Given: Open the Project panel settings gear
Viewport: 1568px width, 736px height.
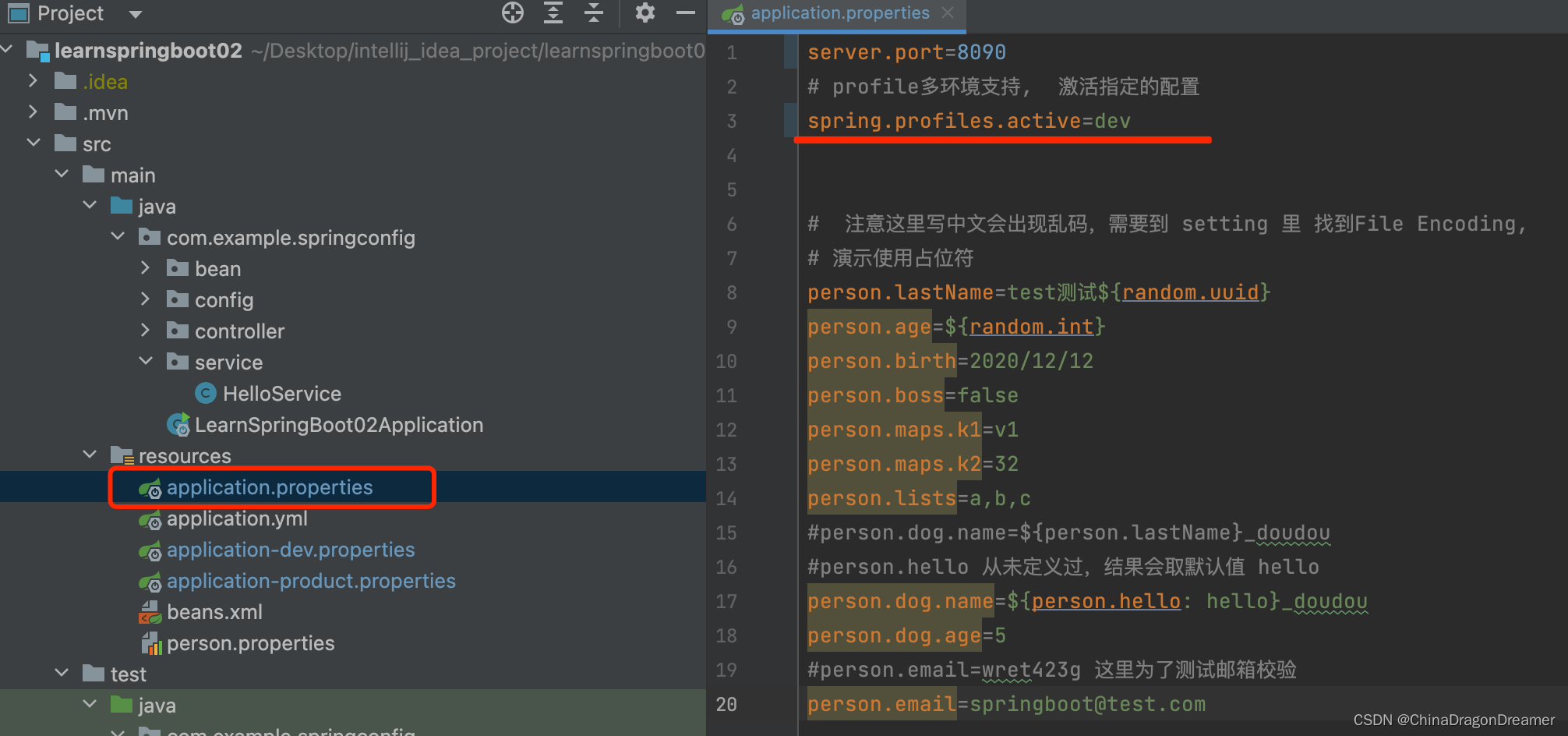Looking at the screenshot, I should click(x=645, y=12).
